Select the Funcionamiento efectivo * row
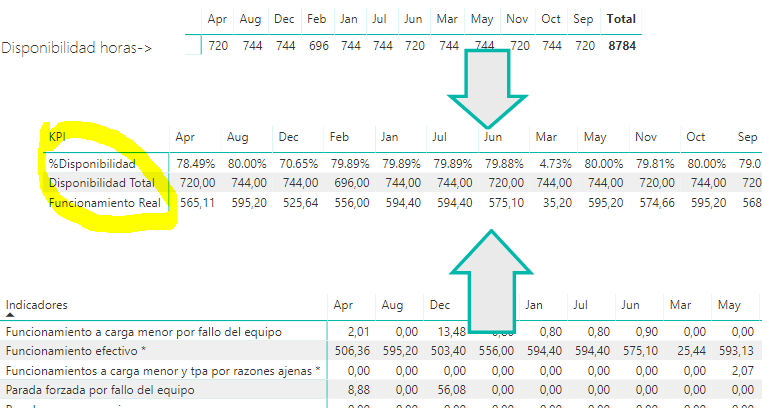762x408 pixels. pyautogui.click(x=379, y=351)
